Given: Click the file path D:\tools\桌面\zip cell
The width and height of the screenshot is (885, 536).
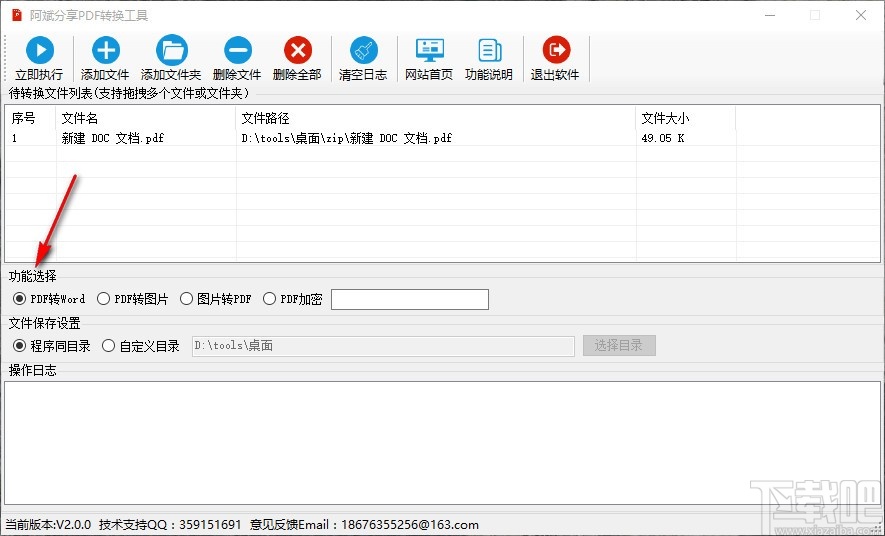Looking at the screenshot, I should (x=347, y=138).
